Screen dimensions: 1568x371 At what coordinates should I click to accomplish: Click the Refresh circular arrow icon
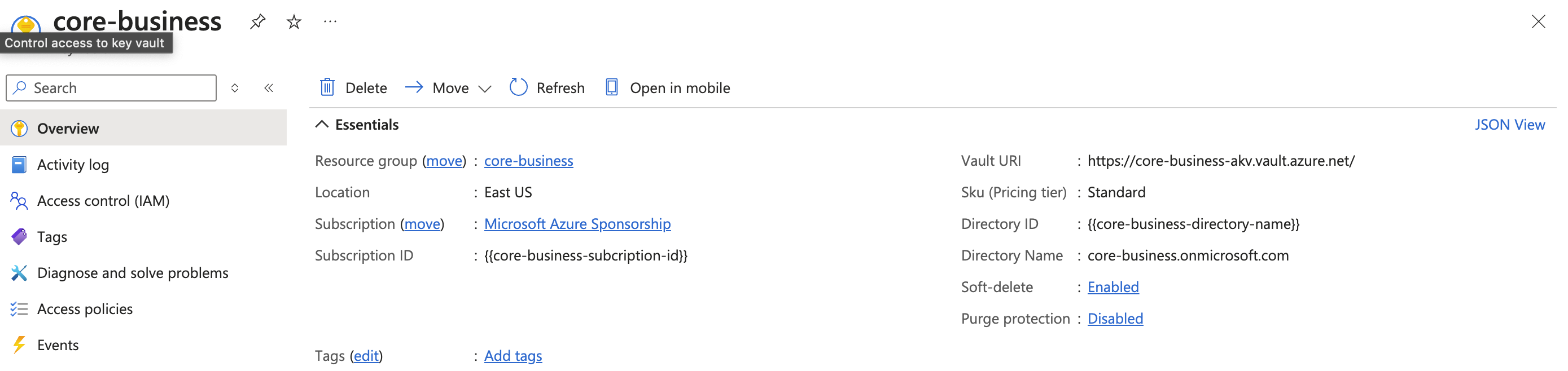click(x=518, y=87)
